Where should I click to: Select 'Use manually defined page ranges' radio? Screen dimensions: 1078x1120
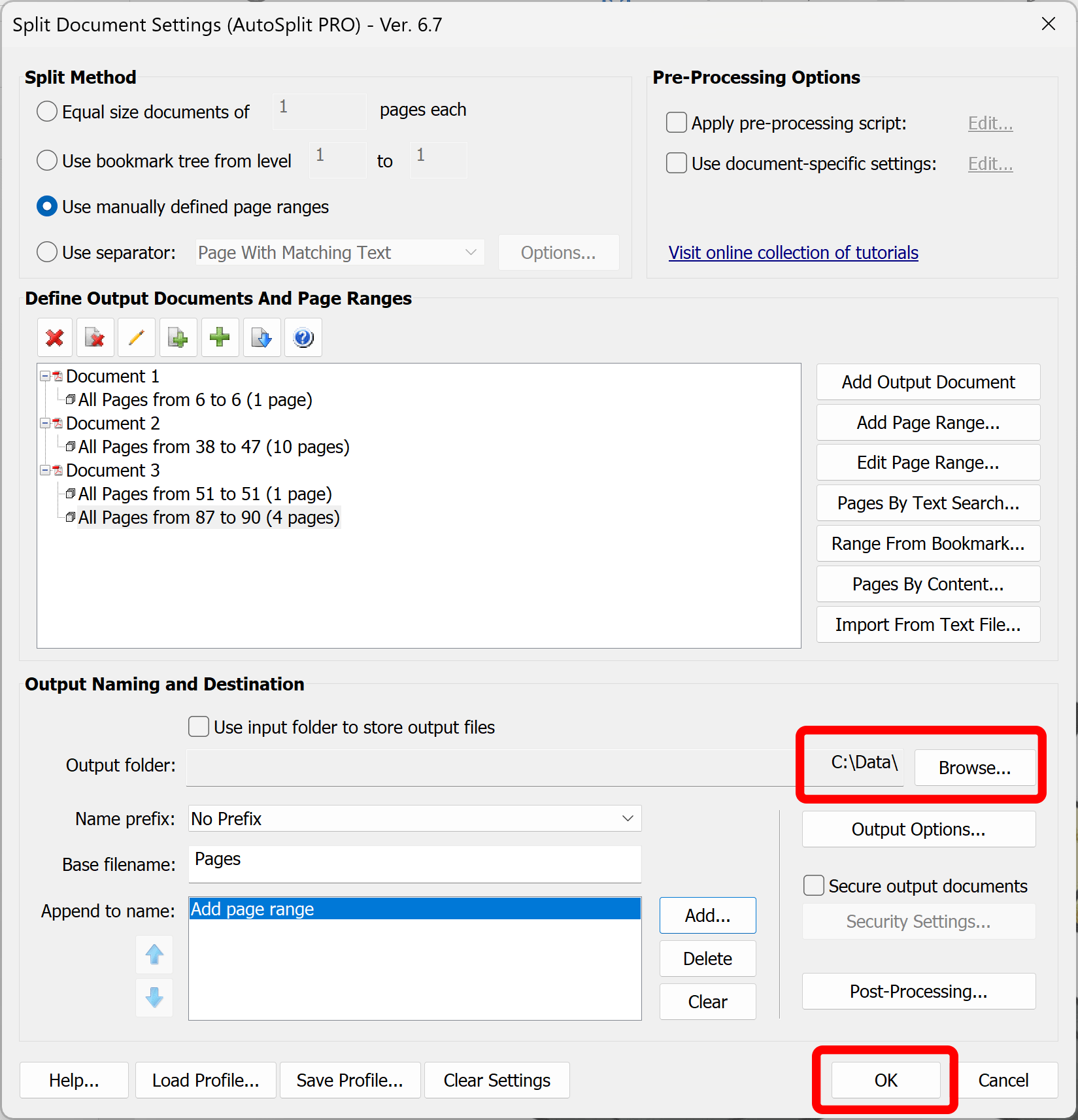point(47,207)
